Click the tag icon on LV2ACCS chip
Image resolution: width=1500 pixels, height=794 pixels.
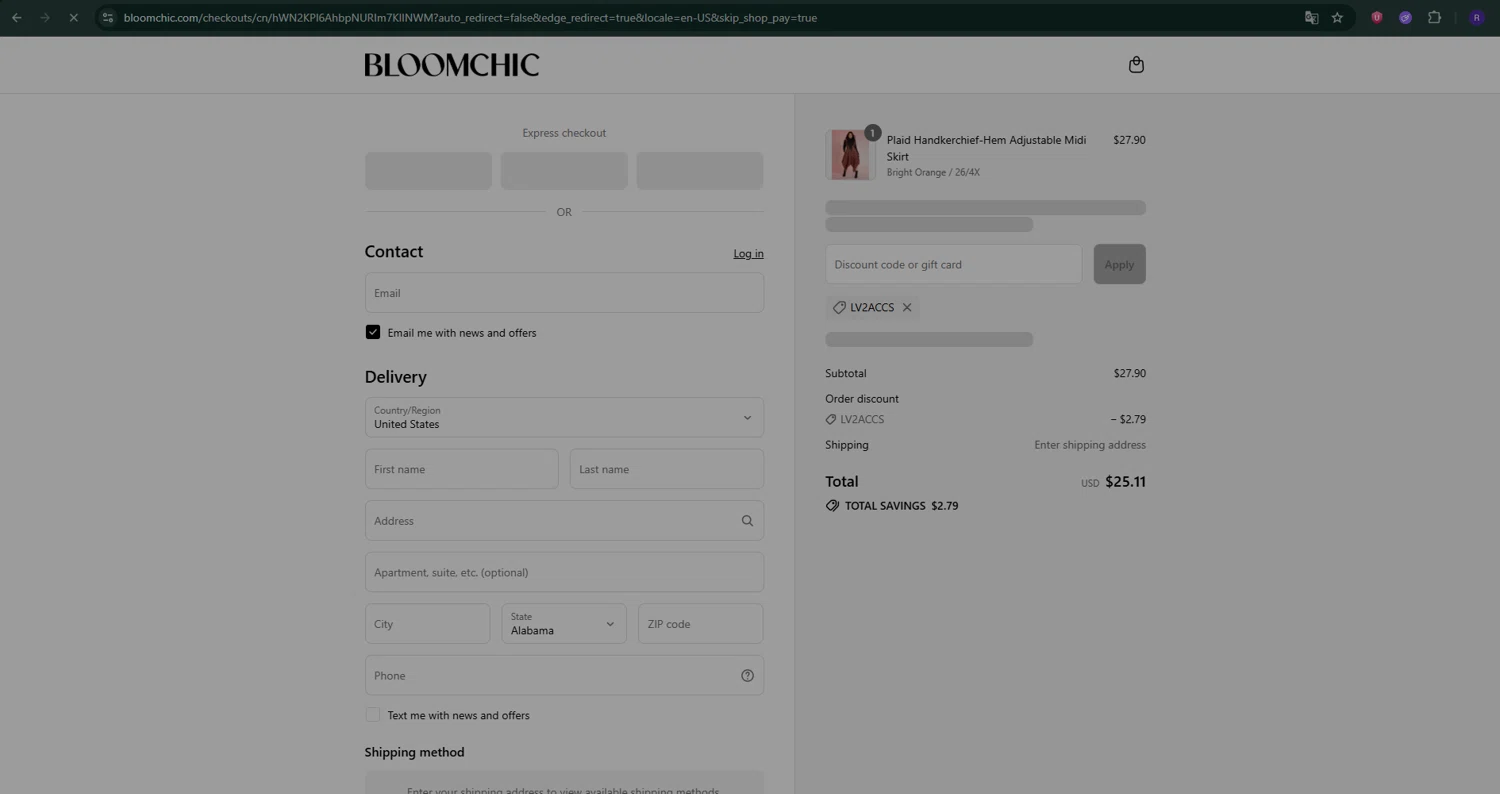(x=839, y=308)
